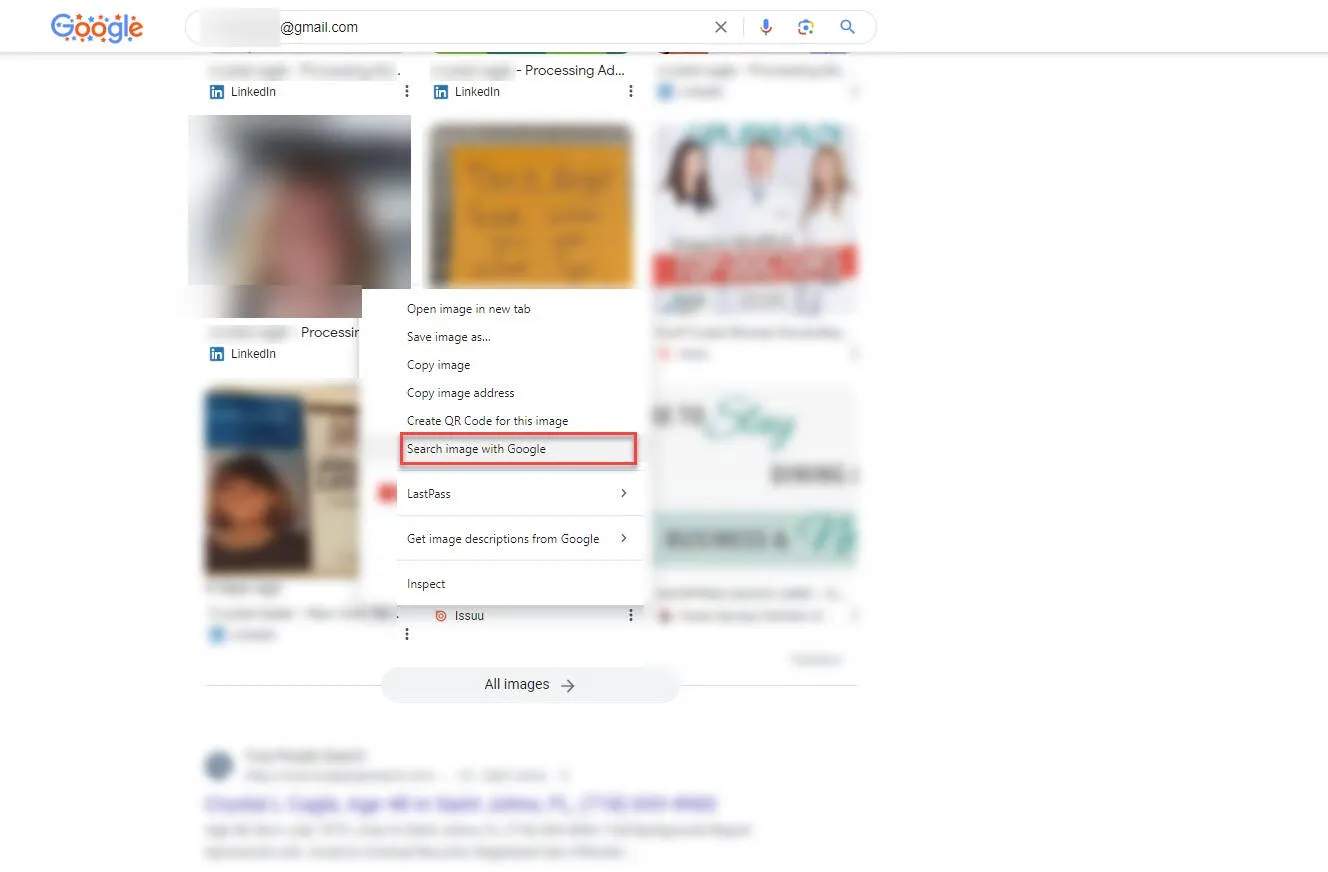Viewport: 1328px width, 872px height.
Task: Expand the LastPass submenu
Action: 623,493
